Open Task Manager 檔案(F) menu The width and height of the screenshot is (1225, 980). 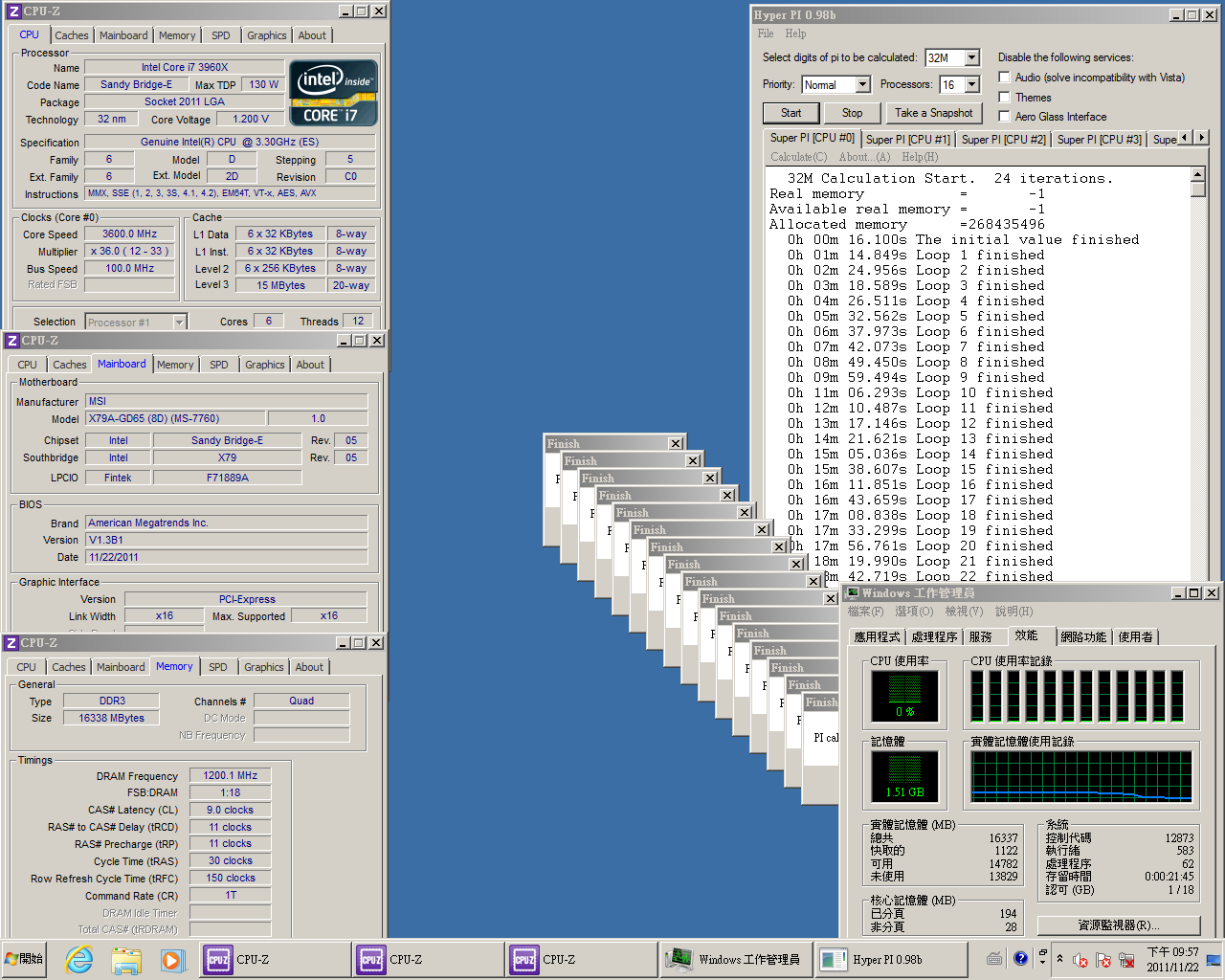865,612
